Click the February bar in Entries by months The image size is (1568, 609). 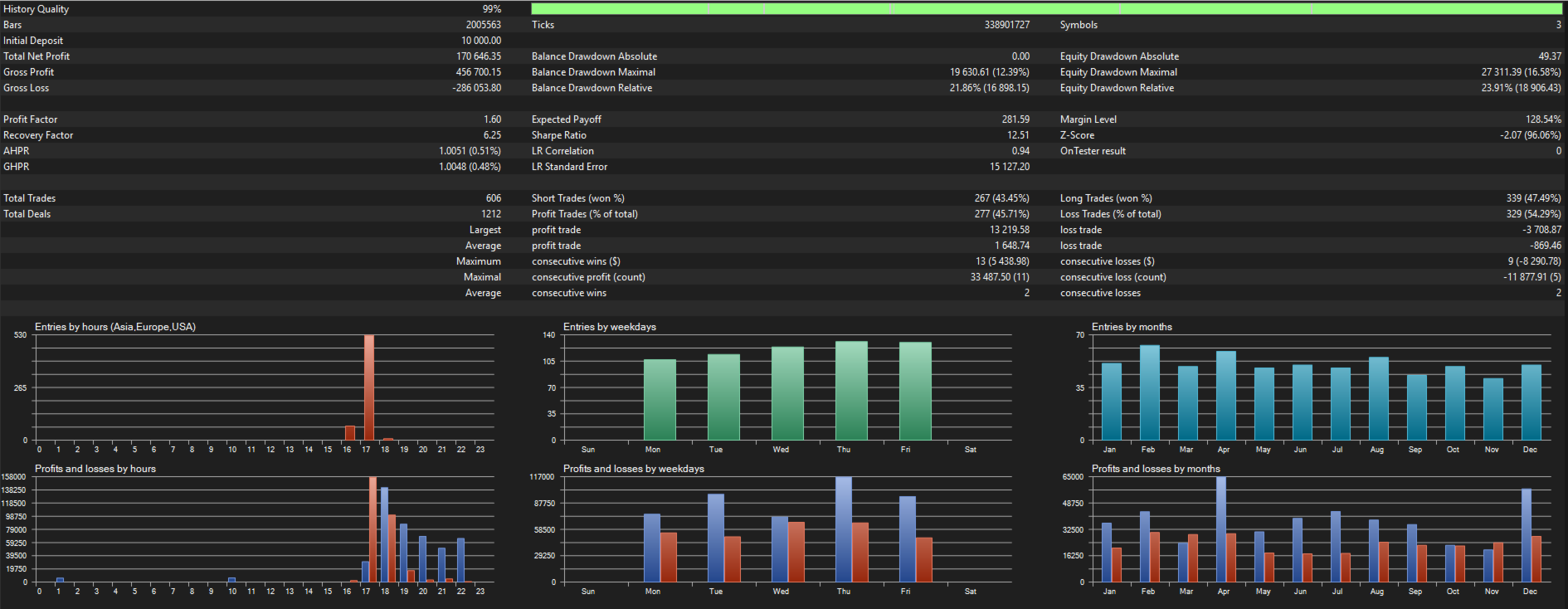click(x=1150, y=392)
